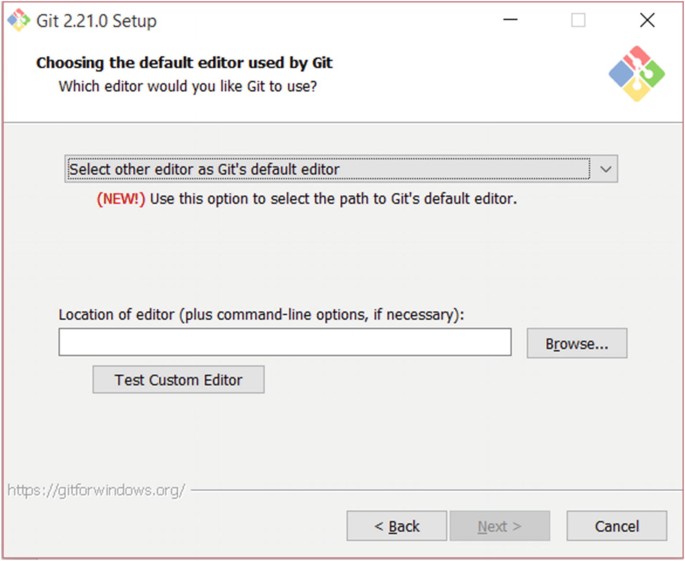Screen dimensions: 685x561
Task: Click the "Which editor would you like" subtitle
Action: click(x=187, y=86)
